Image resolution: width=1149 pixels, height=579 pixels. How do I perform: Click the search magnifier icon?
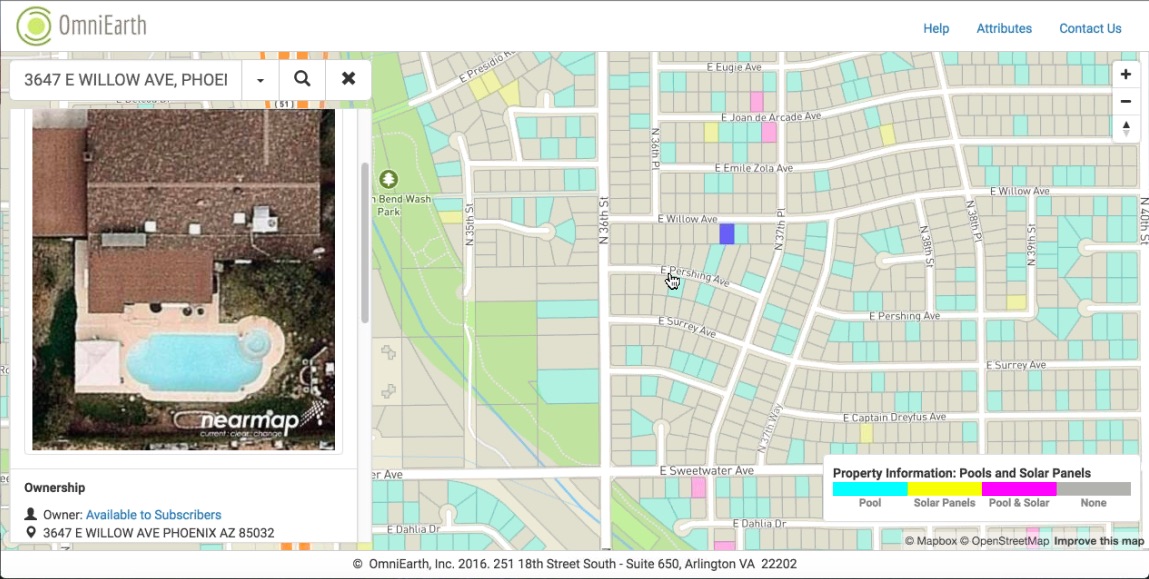302,79
